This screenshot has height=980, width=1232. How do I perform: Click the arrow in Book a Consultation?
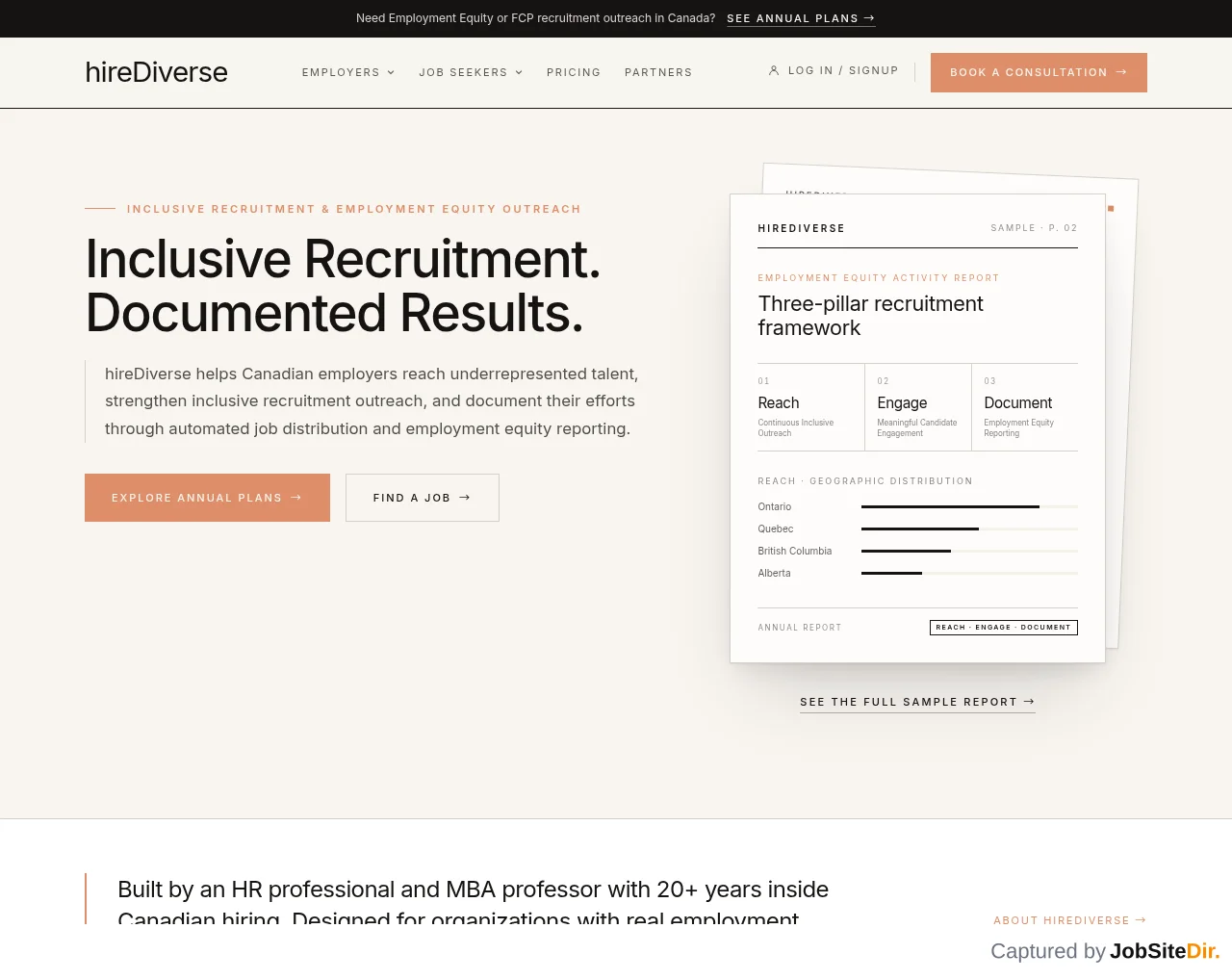(1121, 72)
